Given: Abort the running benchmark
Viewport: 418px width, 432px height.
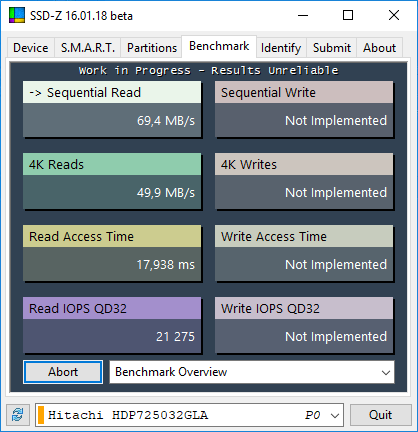Looking at the screenshot, I should click(63, 372).
